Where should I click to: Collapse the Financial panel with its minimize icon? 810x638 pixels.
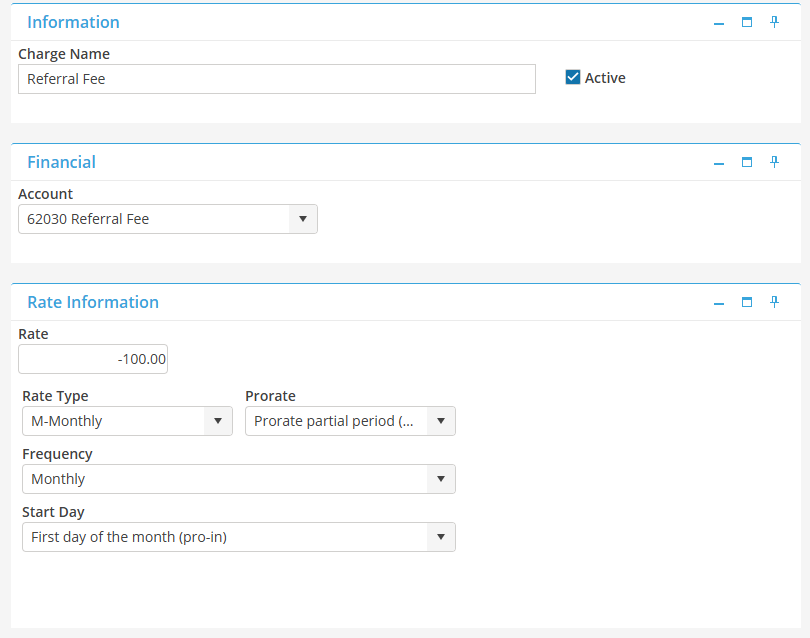click(x=719, y=163)
